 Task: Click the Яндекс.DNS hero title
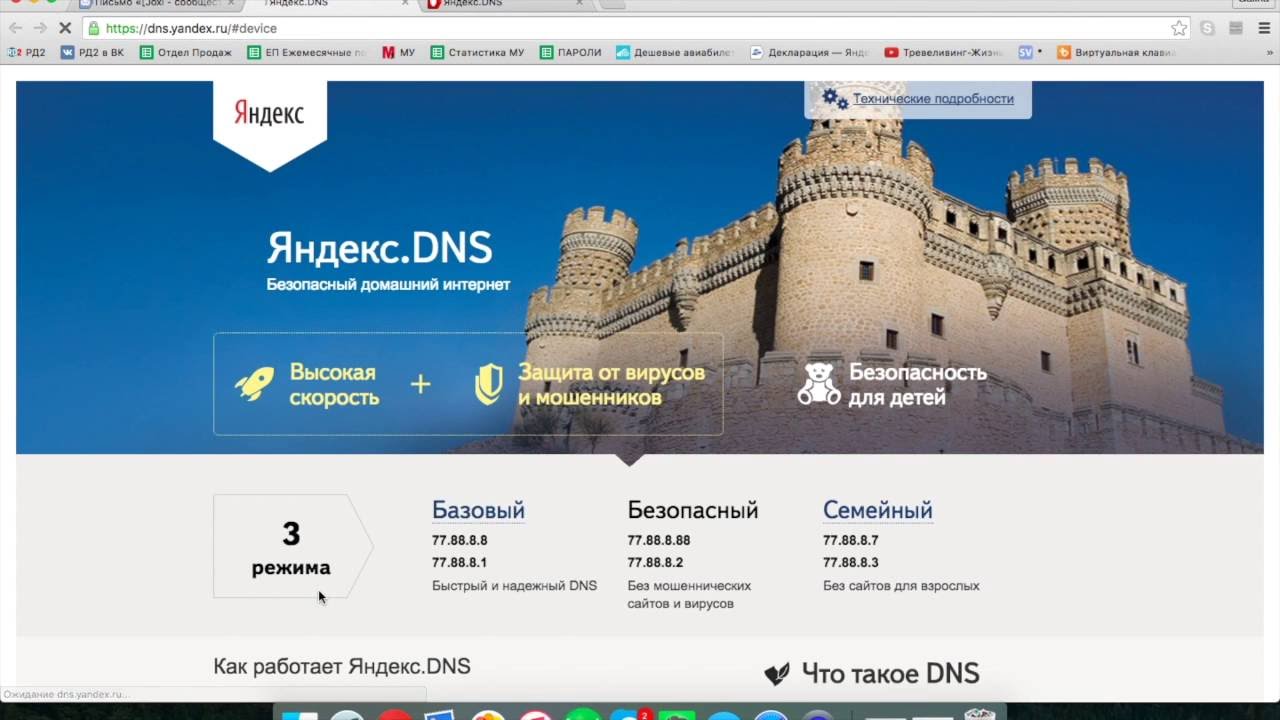click(x=379, y=248)
